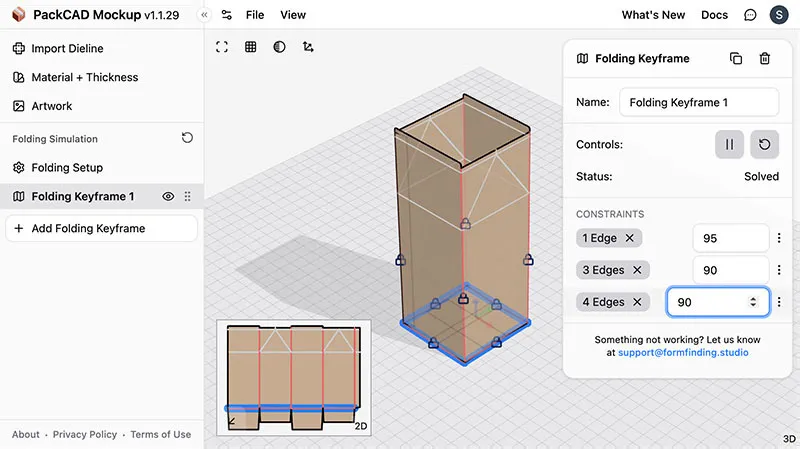Click Add Folding Keyframe

pyautogui.click(x=102, y=228)
